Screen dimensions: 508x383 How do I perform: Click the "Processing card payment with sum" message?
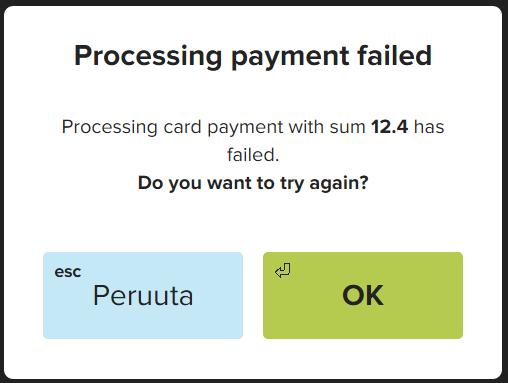pyautogui.click(x=214, y=127)
